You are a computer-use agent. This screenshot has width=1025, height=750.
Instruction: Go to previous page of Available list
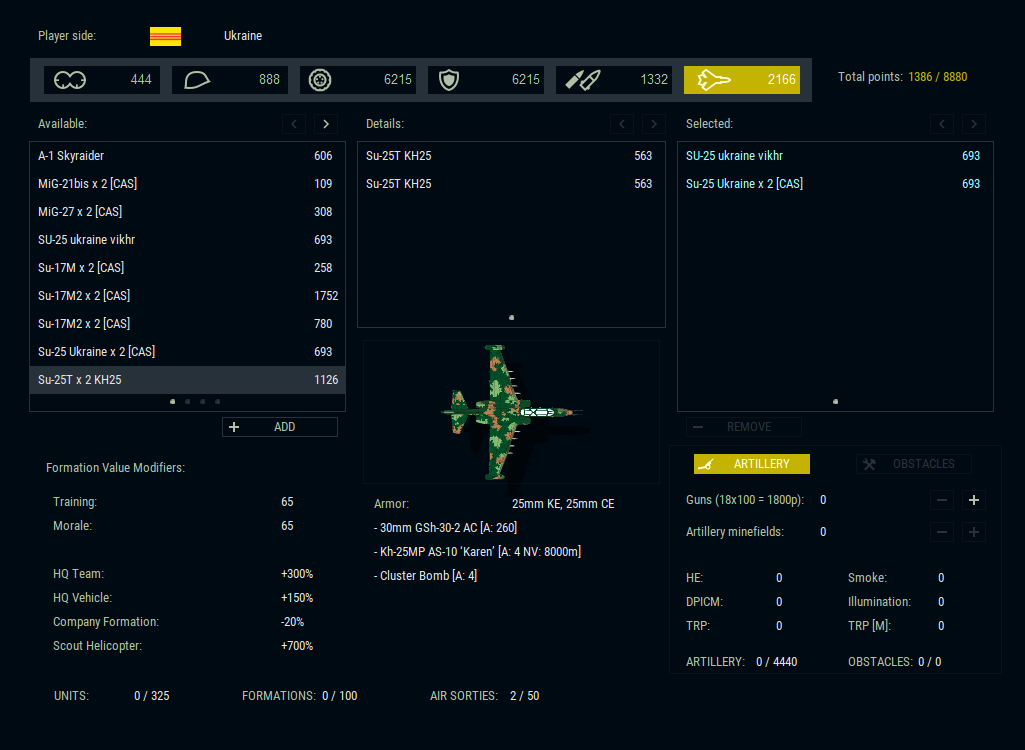[293, 124]
